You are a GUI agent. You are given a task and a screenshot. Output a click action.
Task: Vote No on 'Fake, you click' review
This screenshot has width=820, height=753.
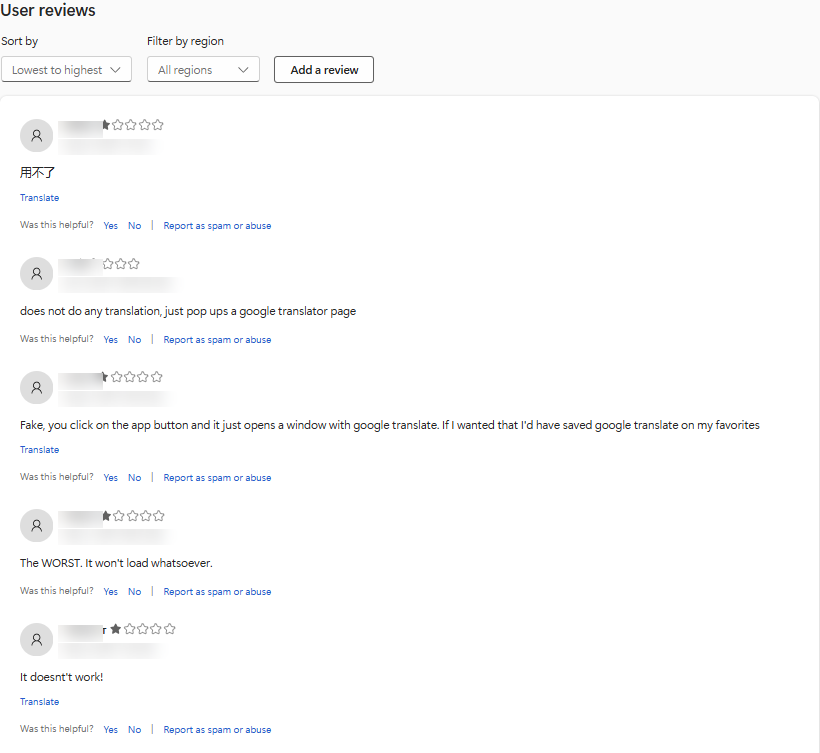click(134, 477)
